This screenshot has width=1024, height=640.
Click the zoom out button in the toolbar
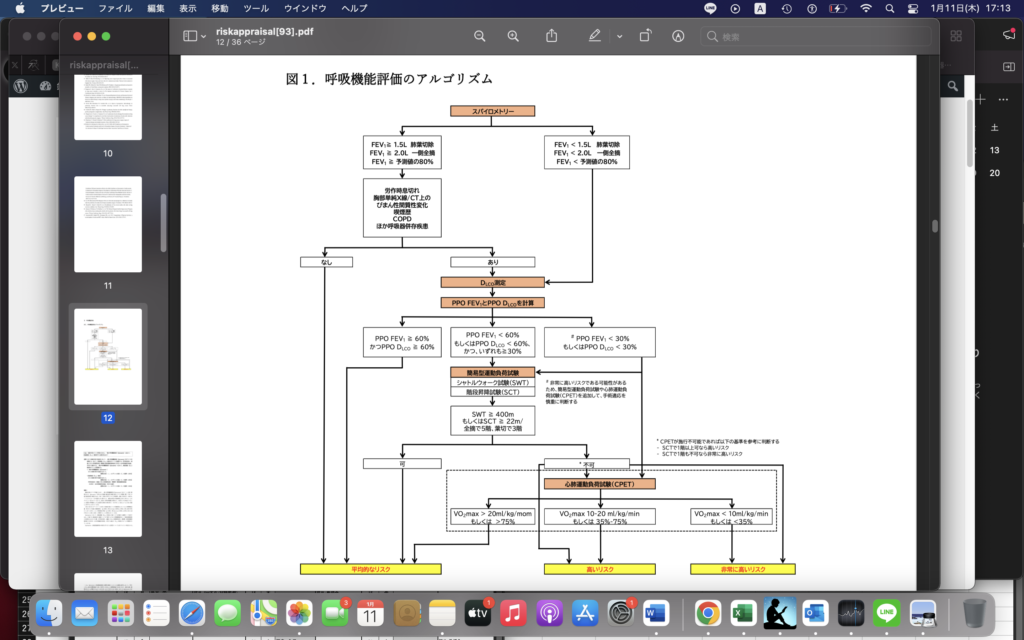click(x=480, y=36)
